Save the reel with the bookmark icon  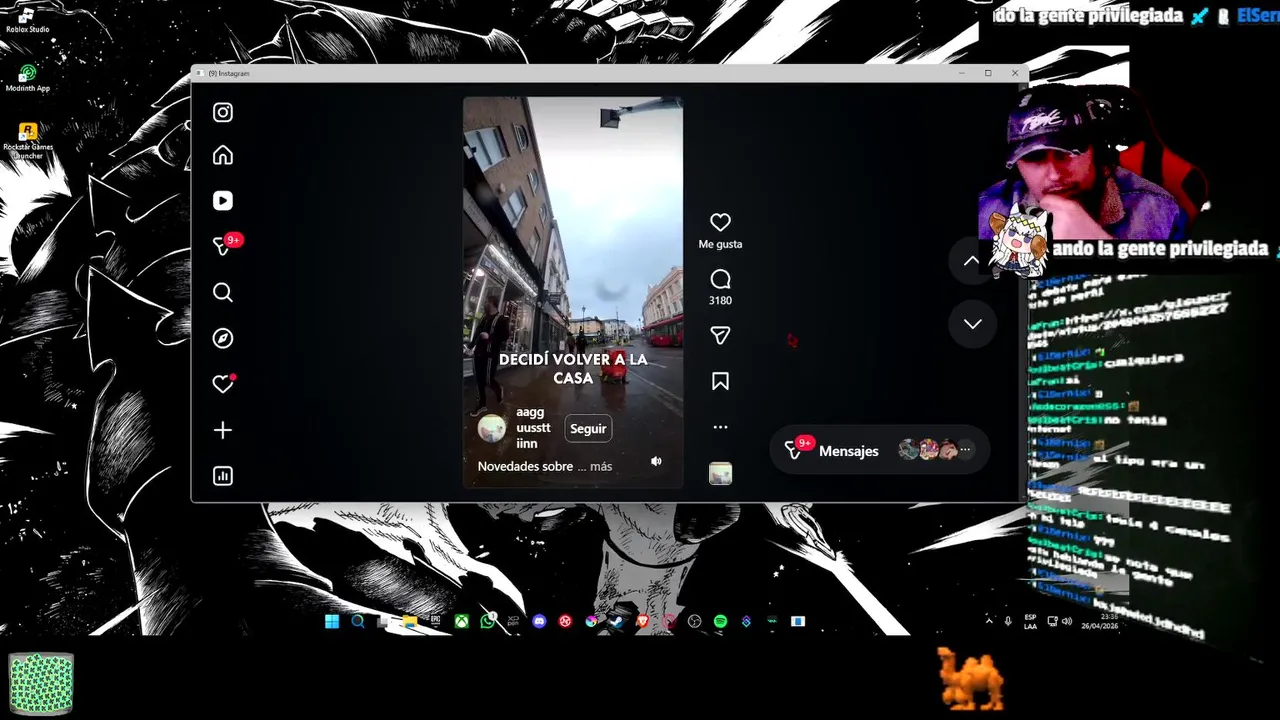tap(720, 381)
